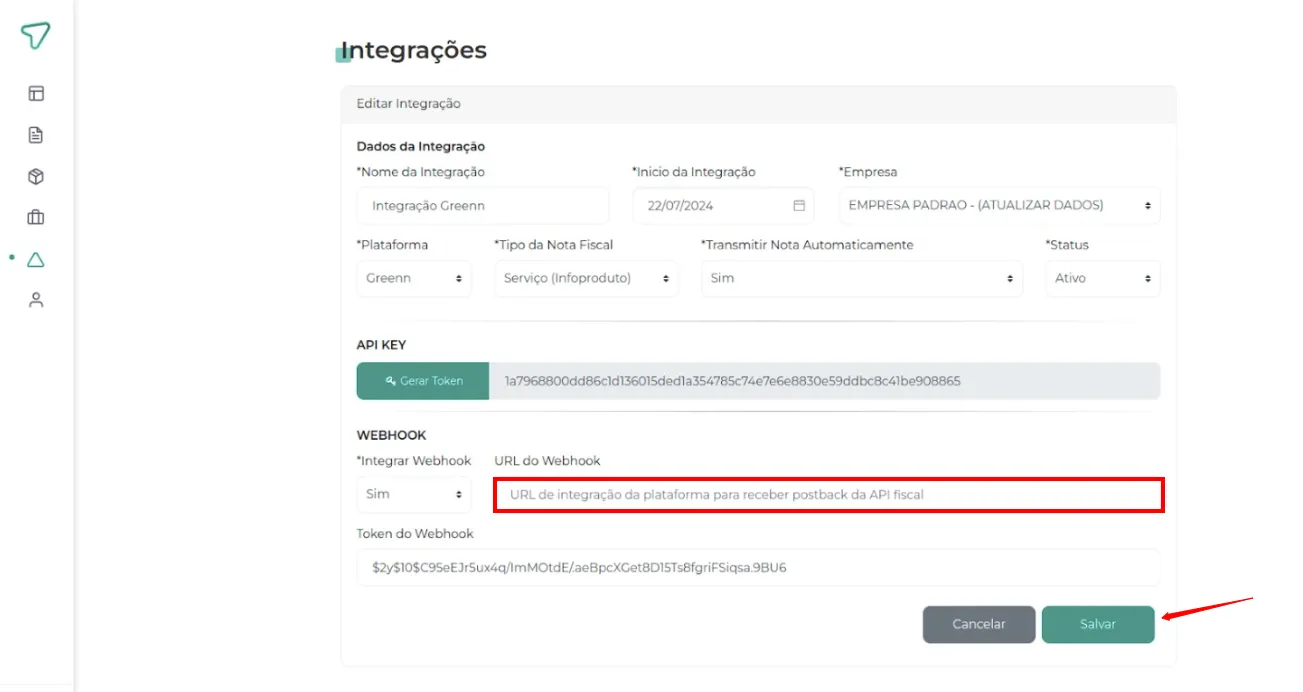Open the Status dropdown showing Ativo
The width and height of the screenshot is (1303, 692).
1103,279
